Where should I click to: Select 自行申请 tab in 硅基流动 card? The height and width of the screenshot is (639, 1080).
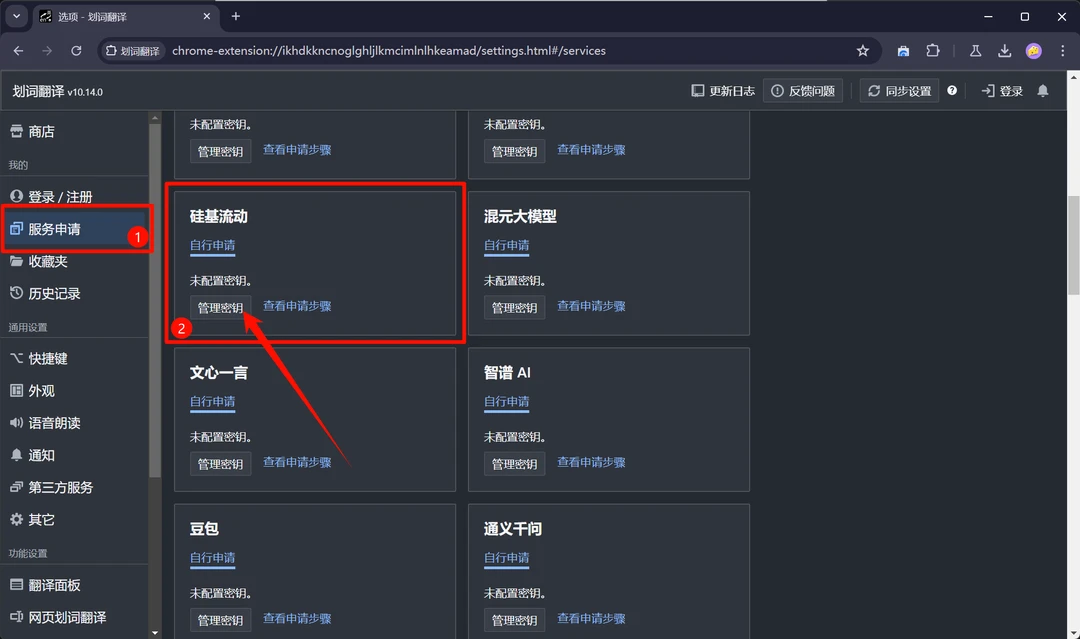point(213,246)
